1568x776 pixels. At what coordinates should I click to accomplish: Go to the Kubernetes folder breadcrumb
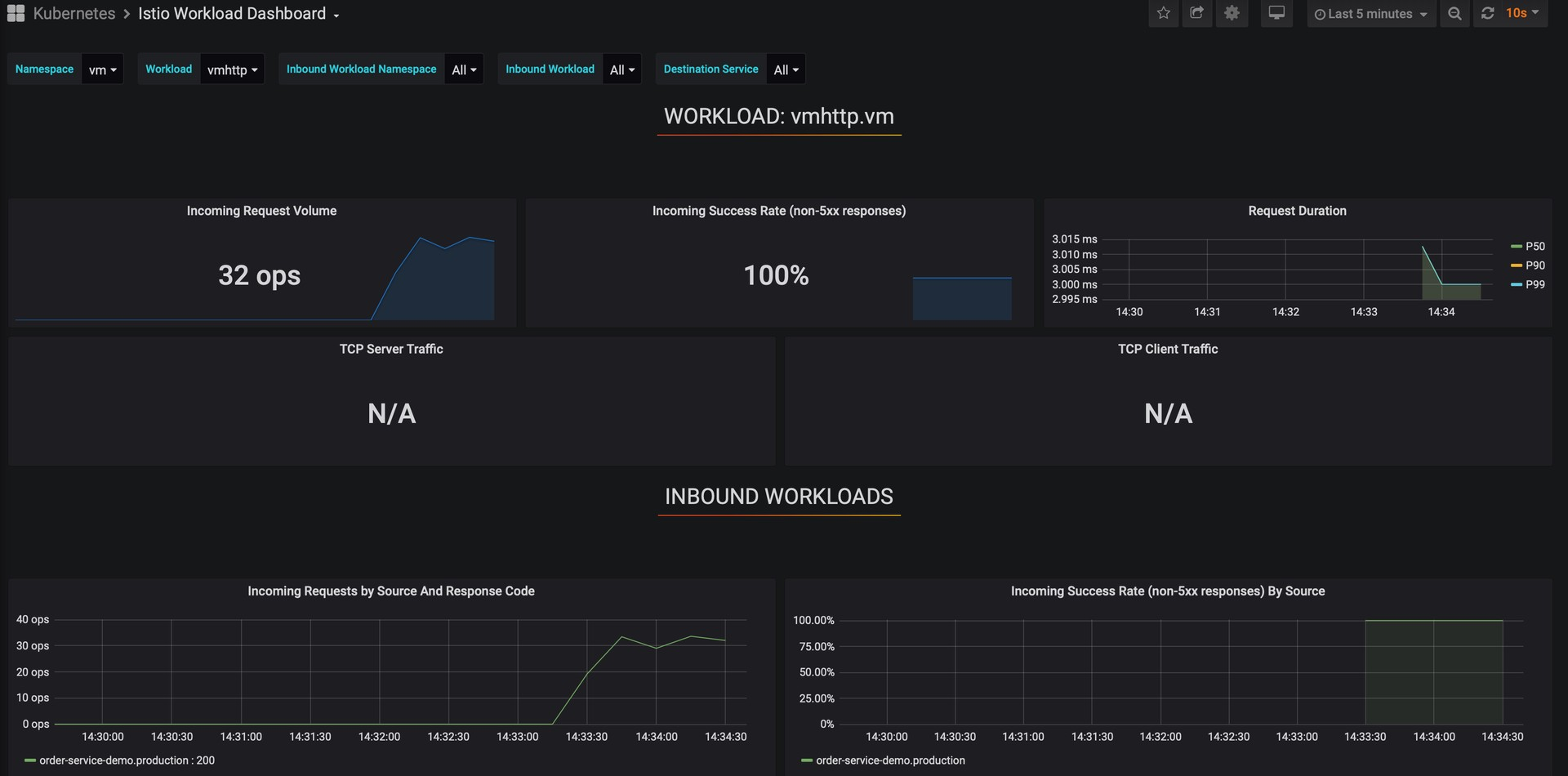[x=74, y=13]
